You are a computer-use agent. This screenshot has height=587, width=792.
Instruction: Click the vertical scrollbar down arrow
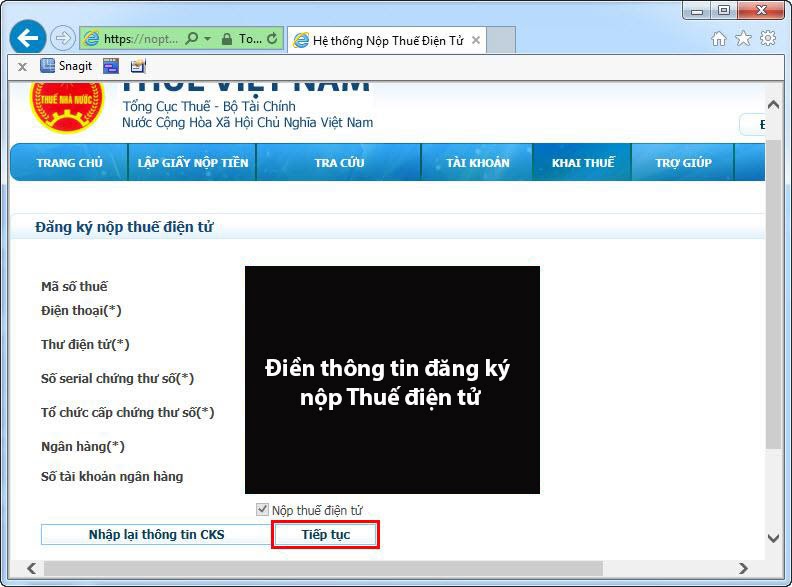click(x=773, y=539)
